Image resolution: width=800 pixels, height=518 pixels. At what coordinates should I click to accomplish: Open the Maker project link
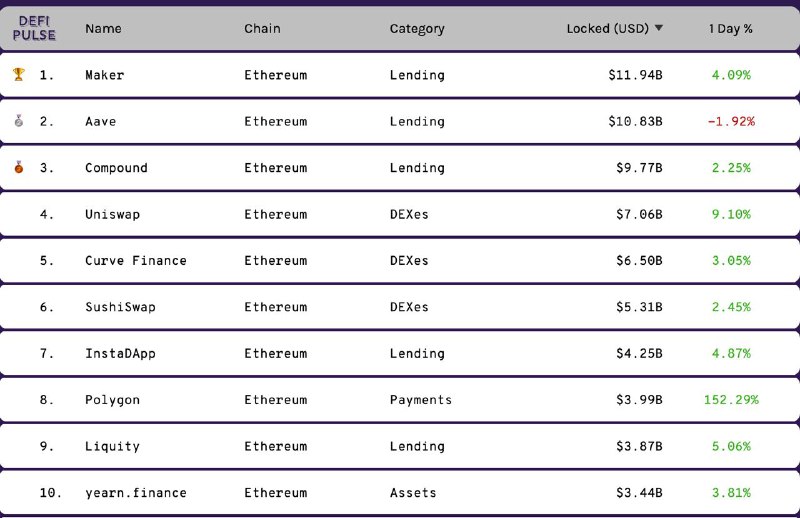point(105,75)
